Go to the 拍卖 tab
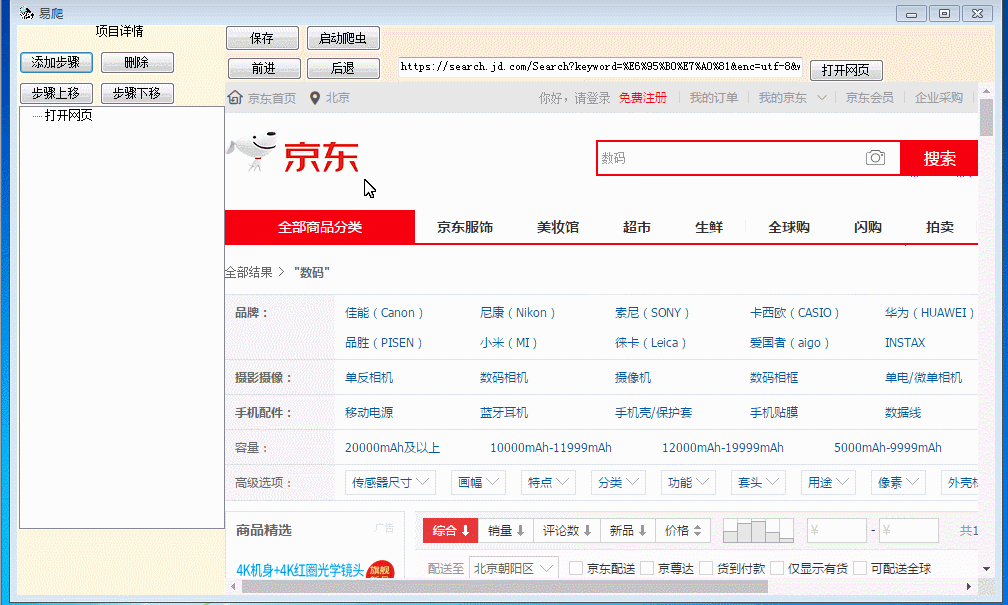This screenshot has width=1008, height=605. tap(940, 227)
